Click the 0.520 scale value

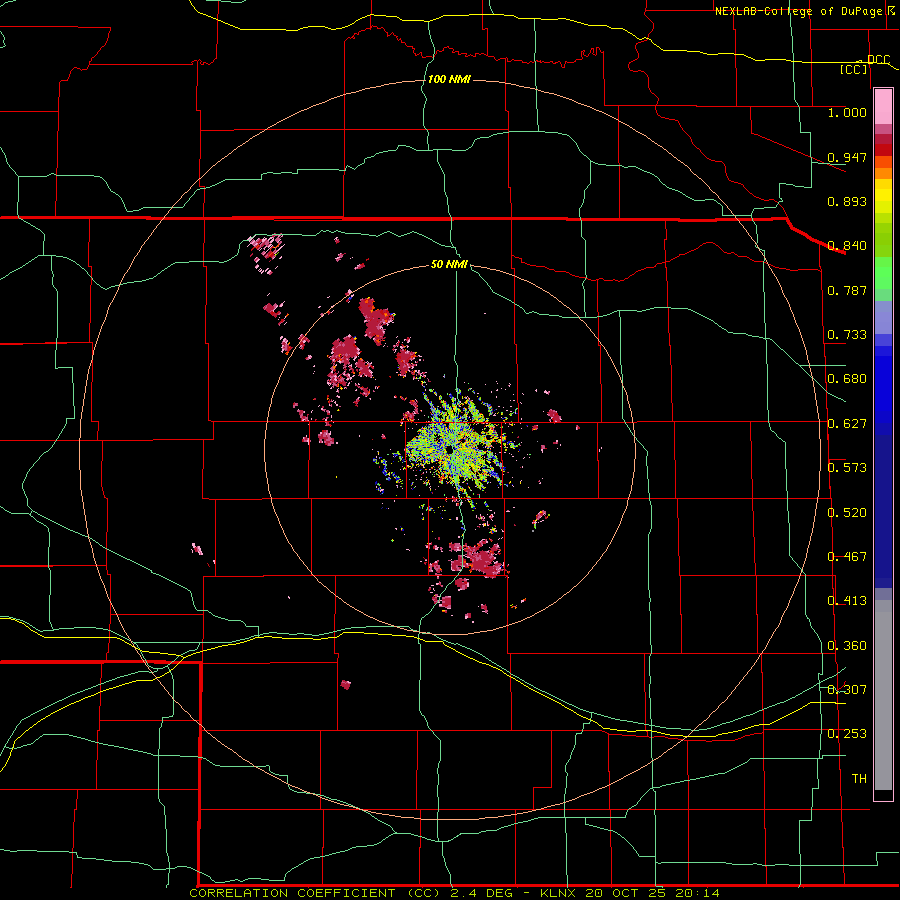point(847,513)
